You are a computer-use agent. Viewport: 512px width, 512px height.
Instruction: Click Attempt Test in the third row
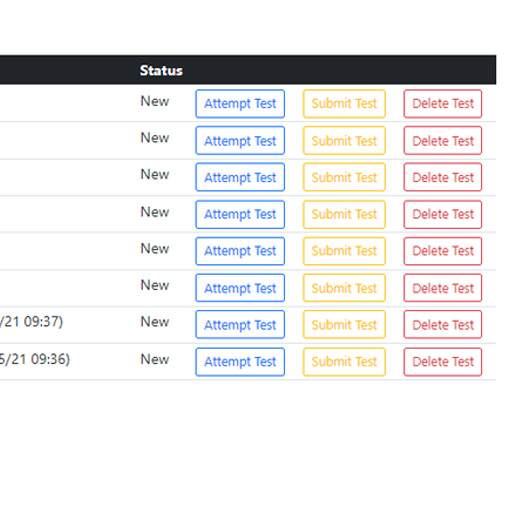pyautogui.click(x=240, y=177)
